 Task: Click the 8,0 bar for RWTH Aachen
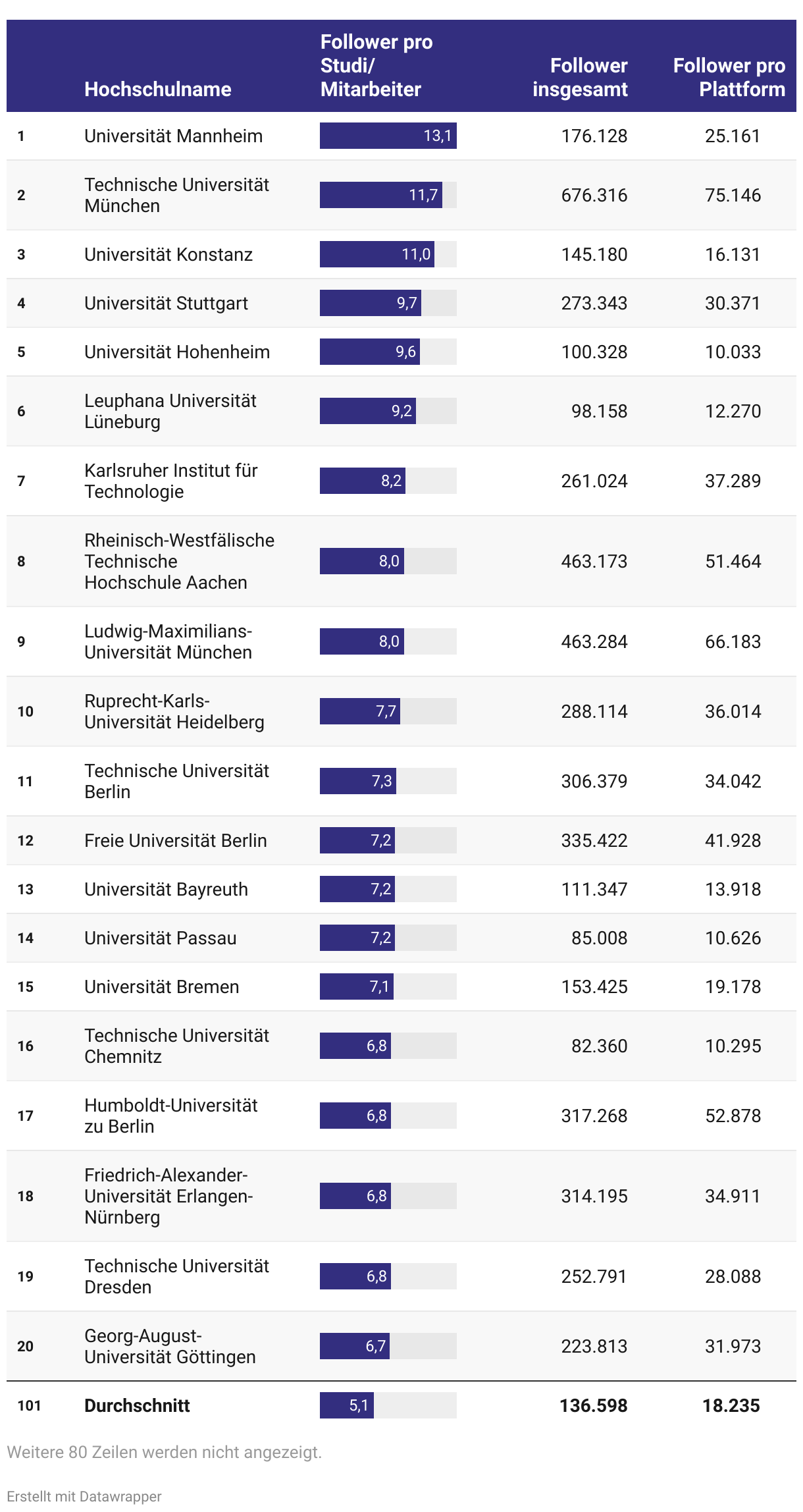(362, 561)
